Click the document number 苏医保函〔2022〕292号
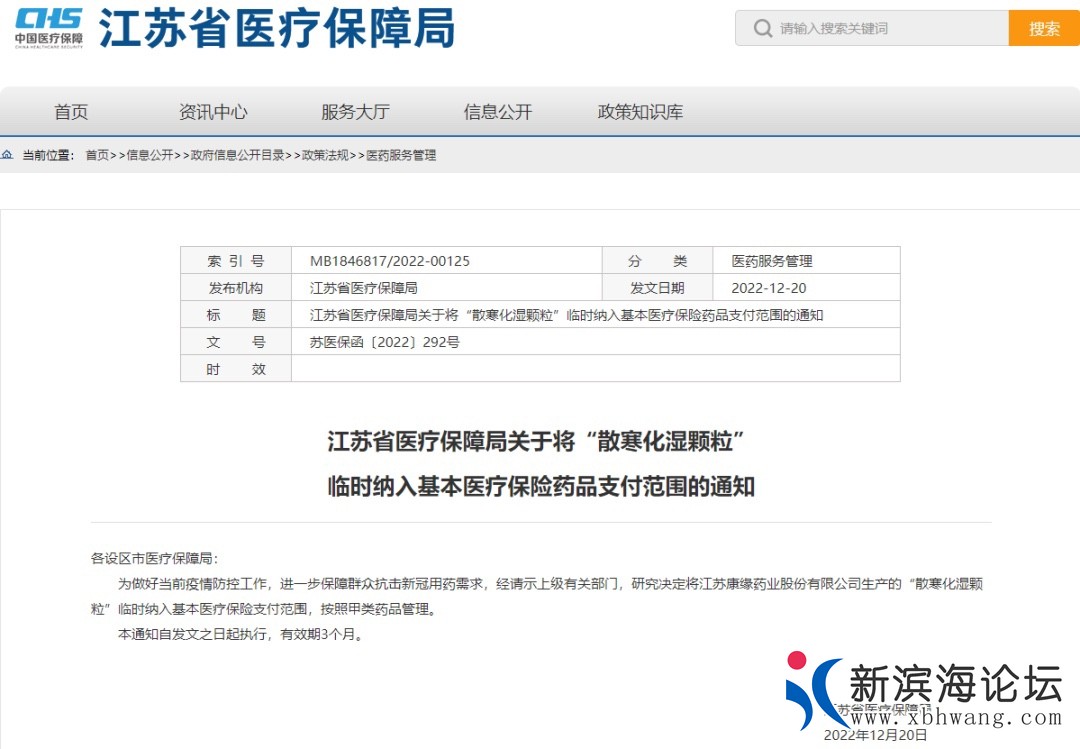This screenshot has height=749, width=1080. click(x=385, y=342)
